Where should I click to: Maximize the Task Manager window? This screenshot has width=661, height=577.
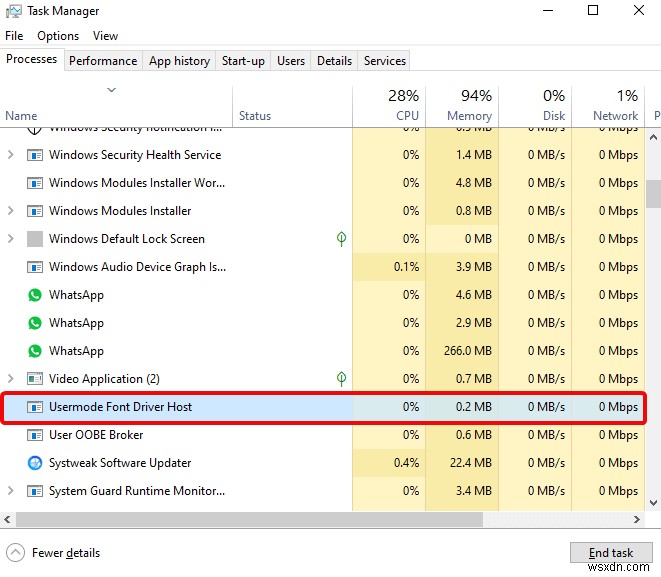pos(593,10)
